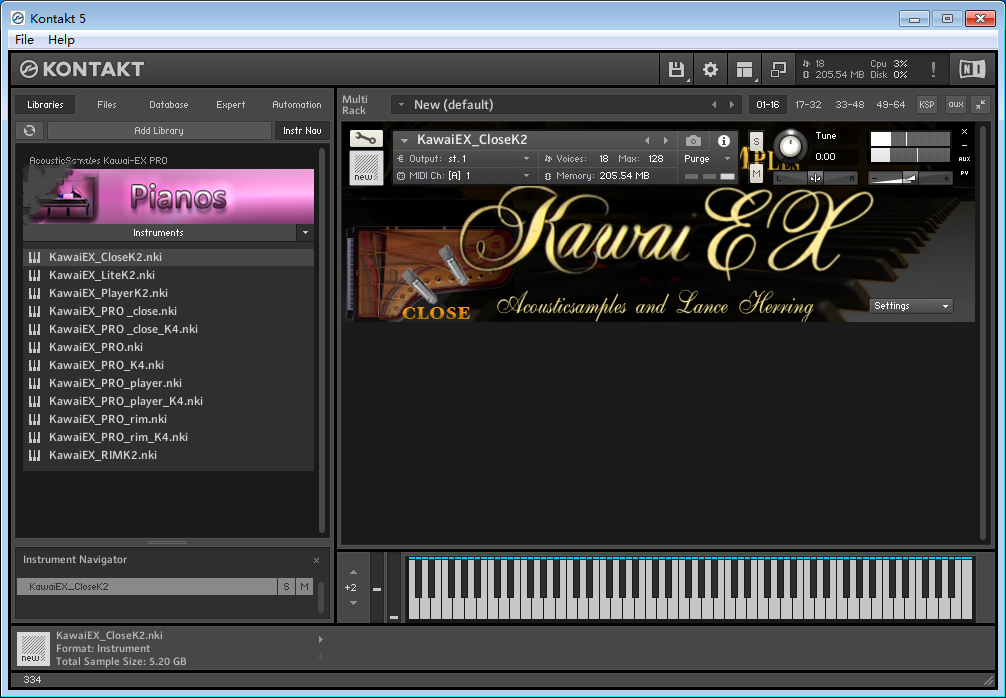Screen dimensions: 1006x698
Task: Switch to the Database tab
Action: [169, 105]
